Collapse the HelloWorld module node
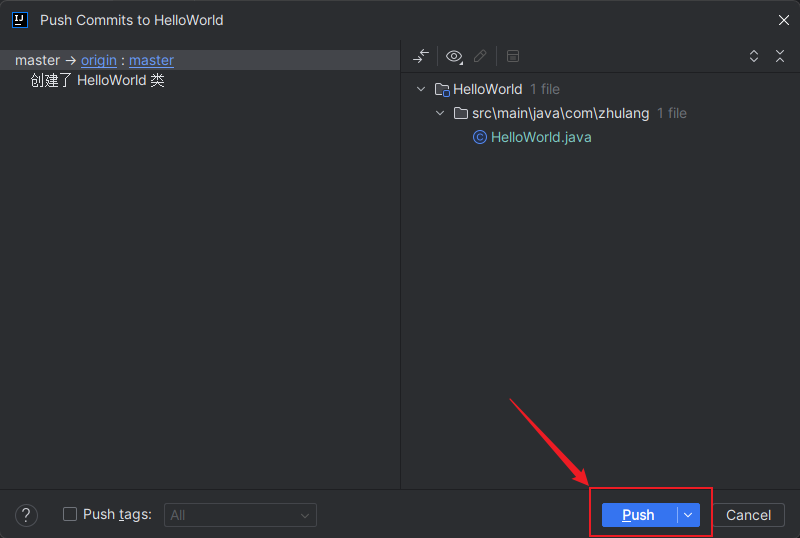Viewport: 800px width, 538px height. (x=421, y=89)
